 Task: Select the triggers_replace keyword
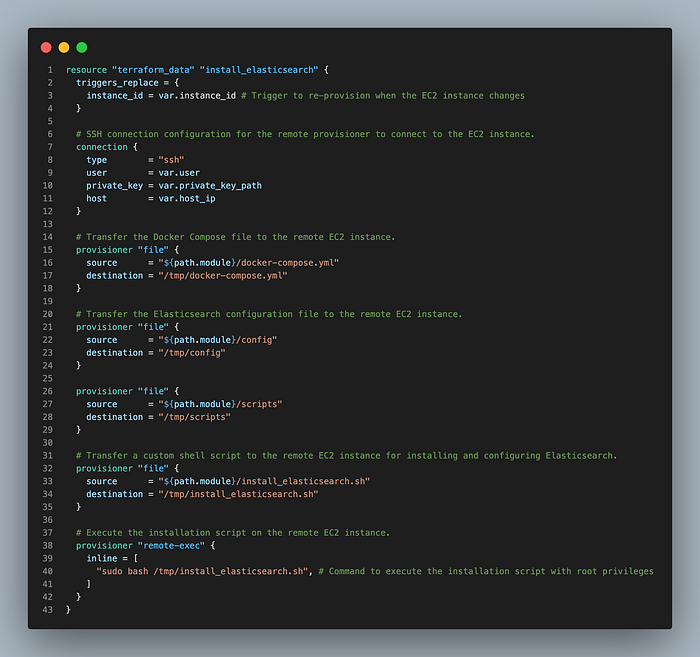[117, 83]
